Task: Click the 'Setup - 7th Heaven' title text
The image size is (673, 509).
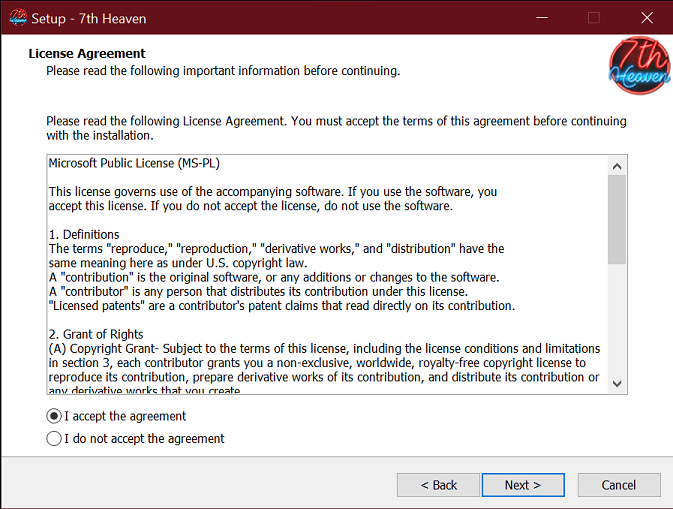Action: [89, 18]
